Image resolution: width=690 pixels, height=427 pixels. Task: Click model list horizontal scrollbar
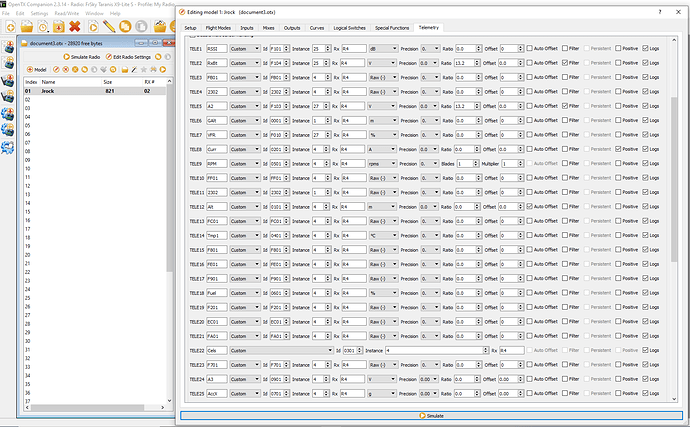coord(87,408)
